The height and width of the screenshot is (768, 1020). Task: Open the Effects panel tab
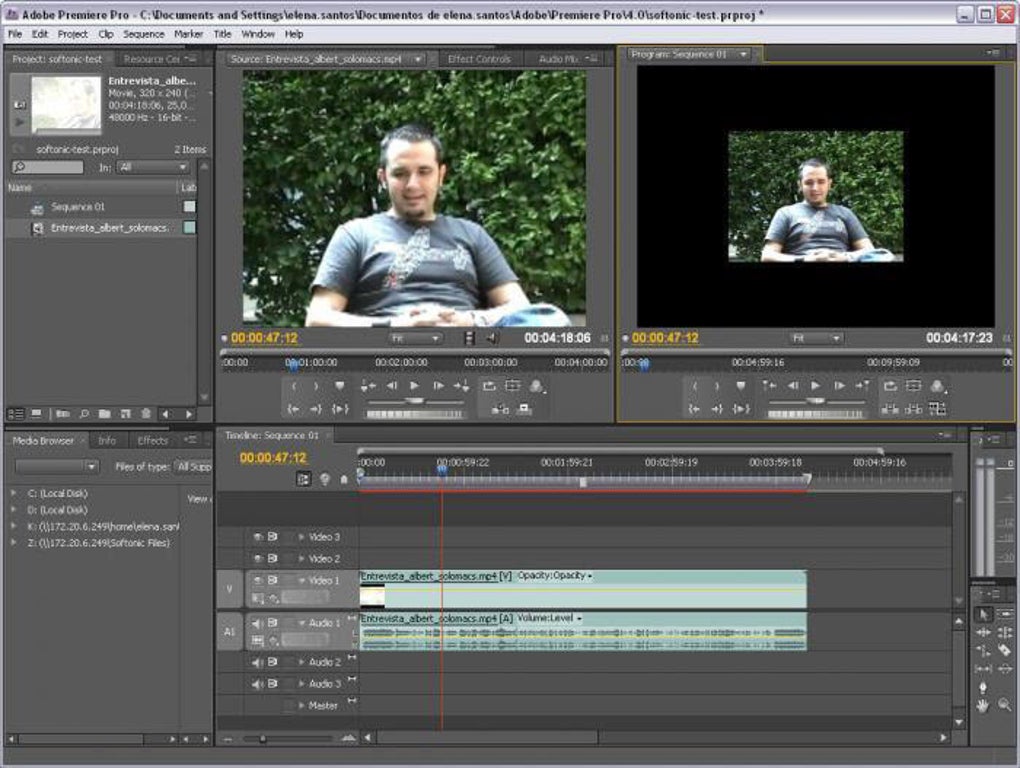pyautogui.click(x=153, y=441)
